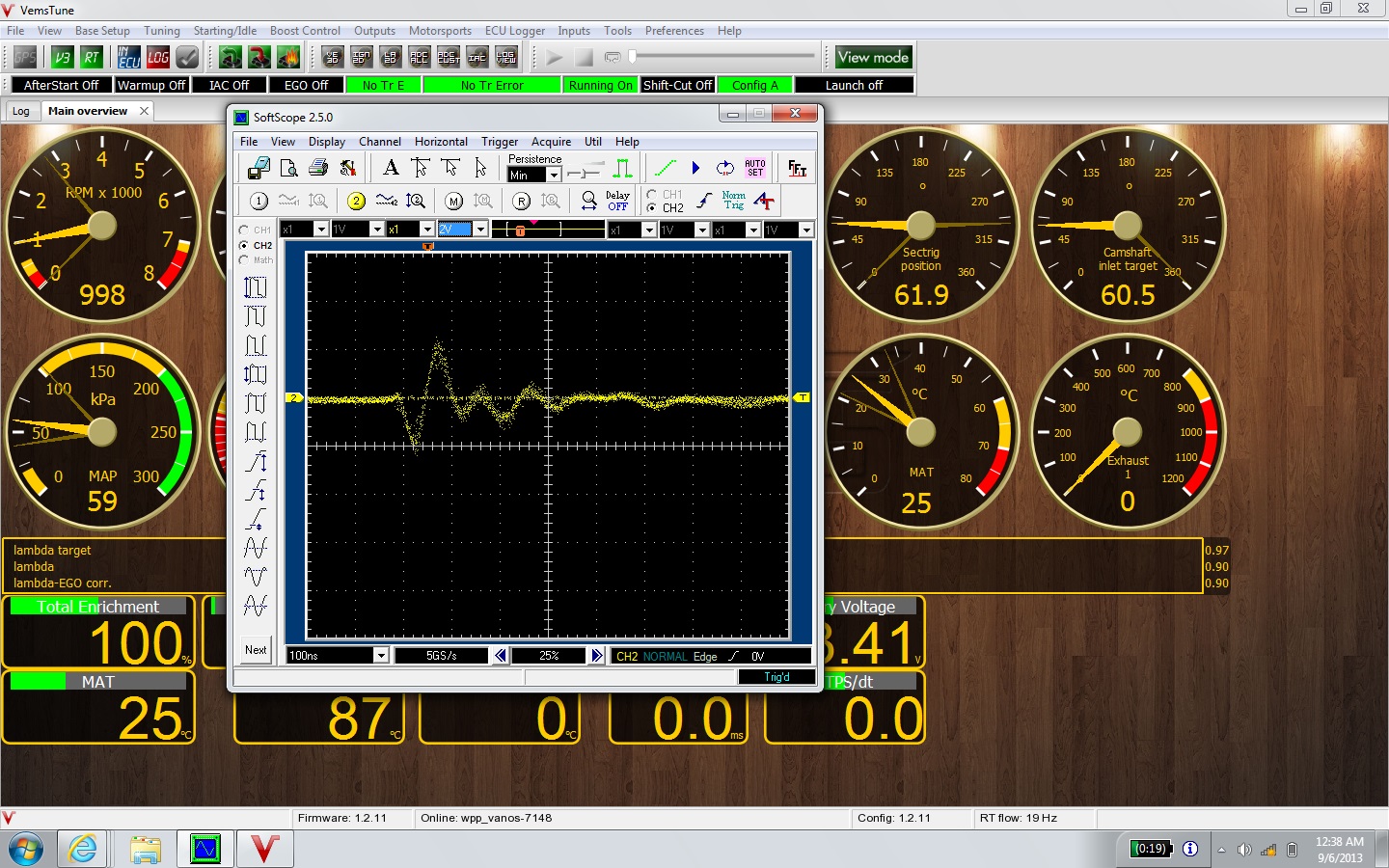Click left arrow beside 25% trigger position
The image size is (1389, 868).
(500, 656)
